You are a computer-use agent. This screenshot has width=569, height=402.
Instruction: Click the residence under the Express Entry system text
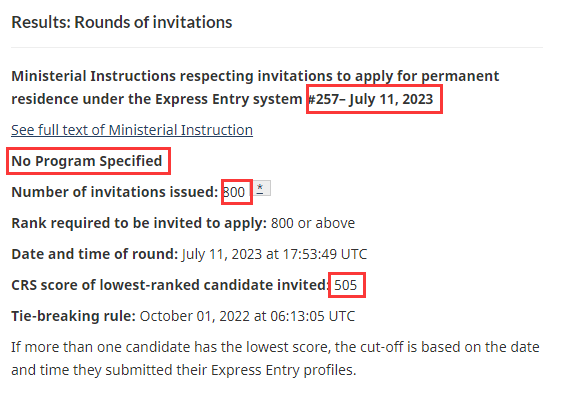[157, 99]
